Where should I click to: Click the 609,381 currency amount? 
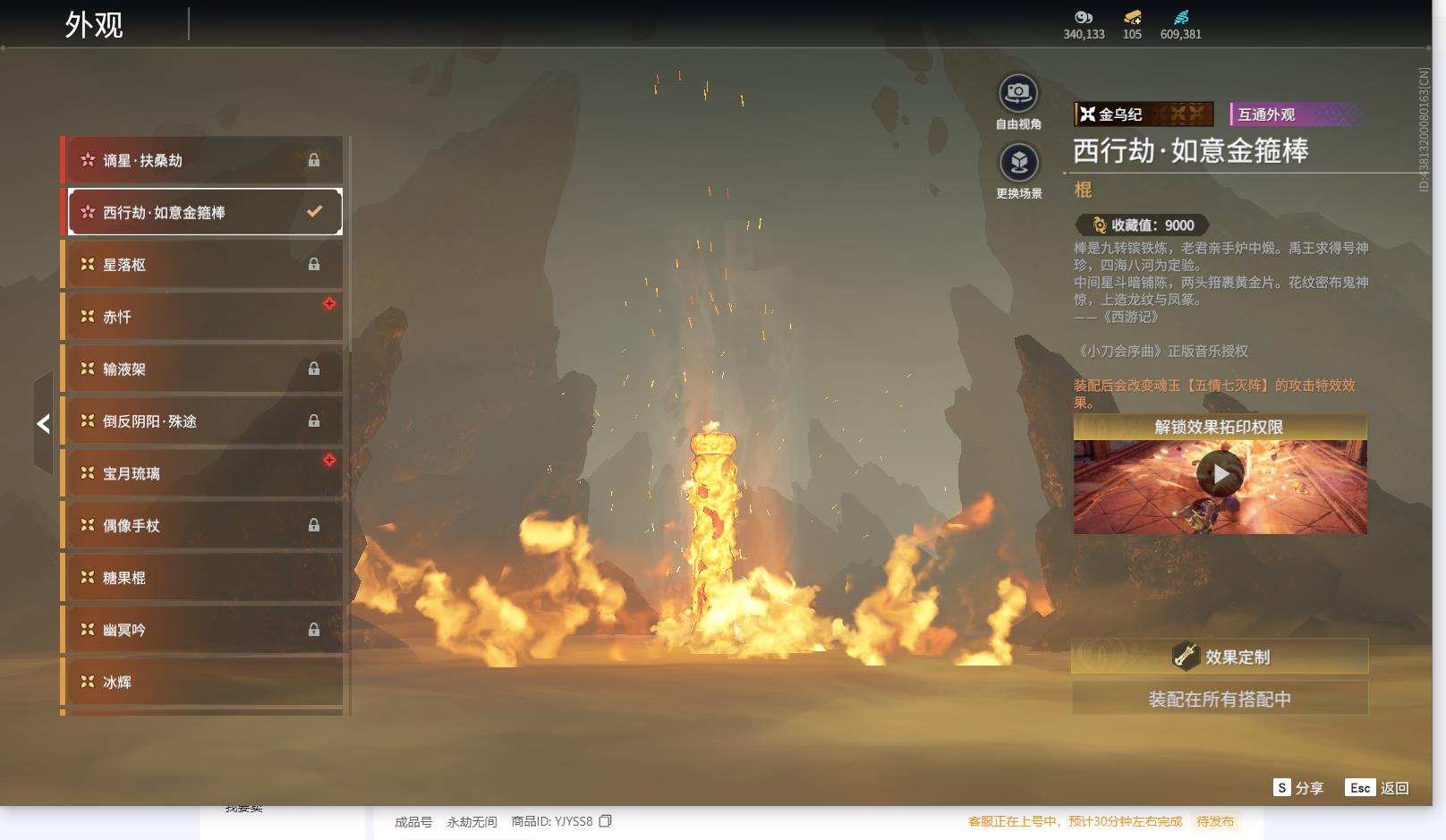tap(1181, 34)
